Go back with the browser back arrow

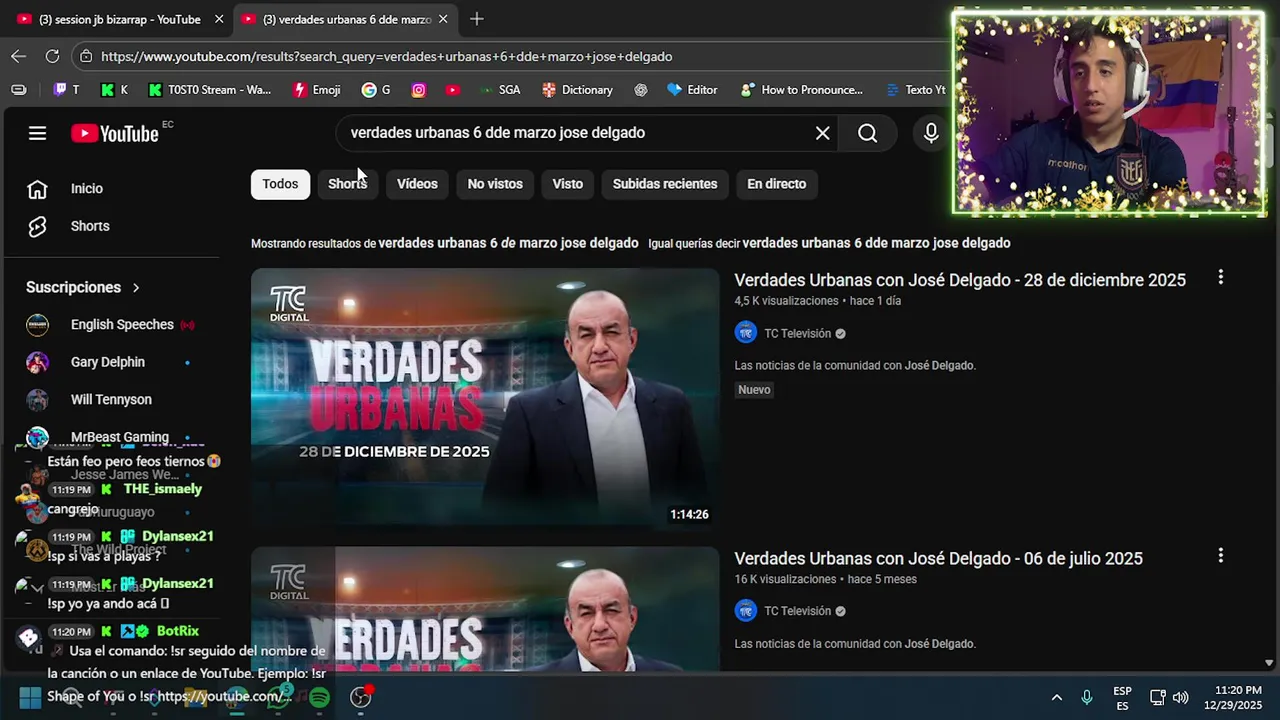coord(19,56)
